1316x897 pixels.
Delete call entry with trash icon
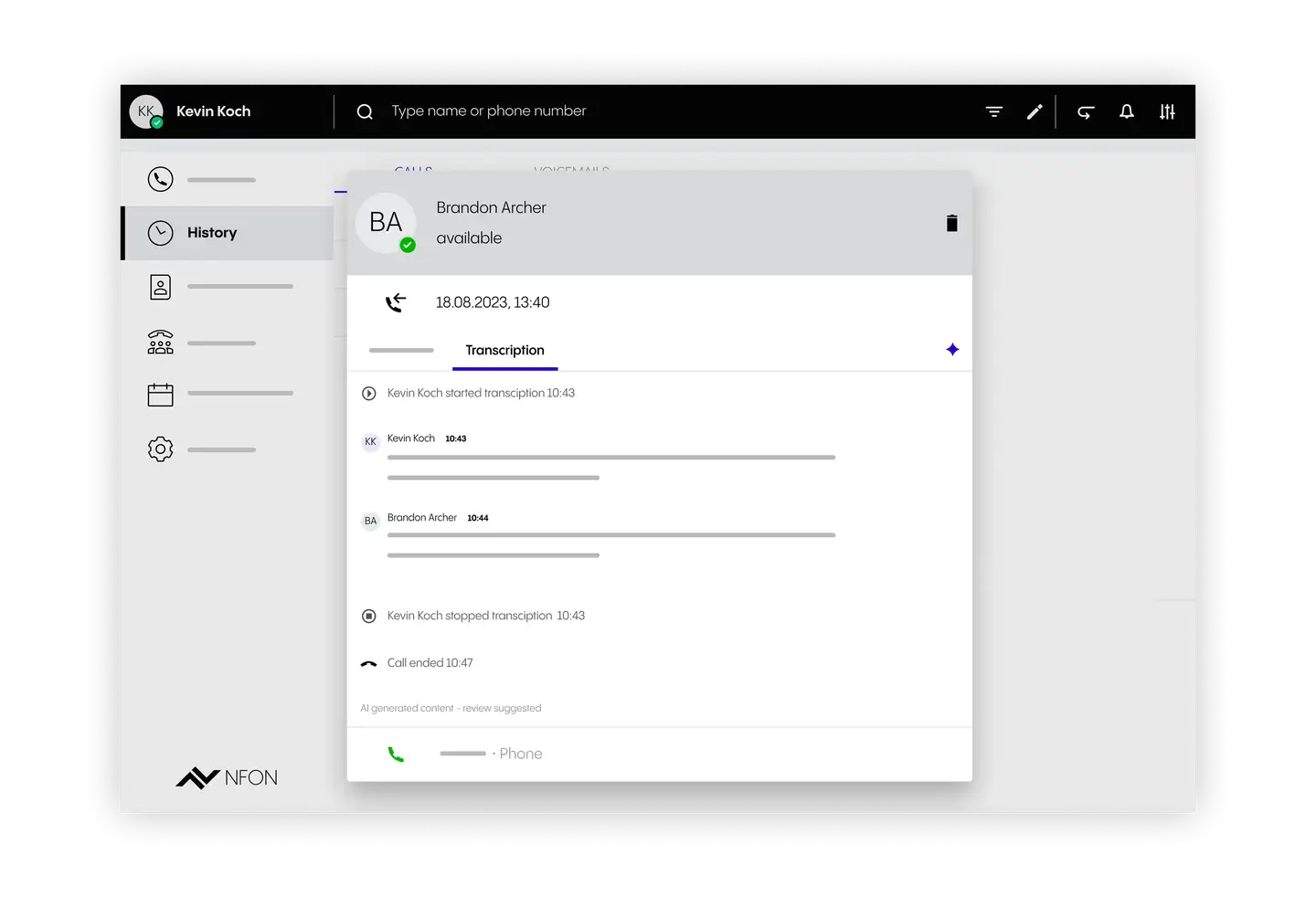[951, 223]
